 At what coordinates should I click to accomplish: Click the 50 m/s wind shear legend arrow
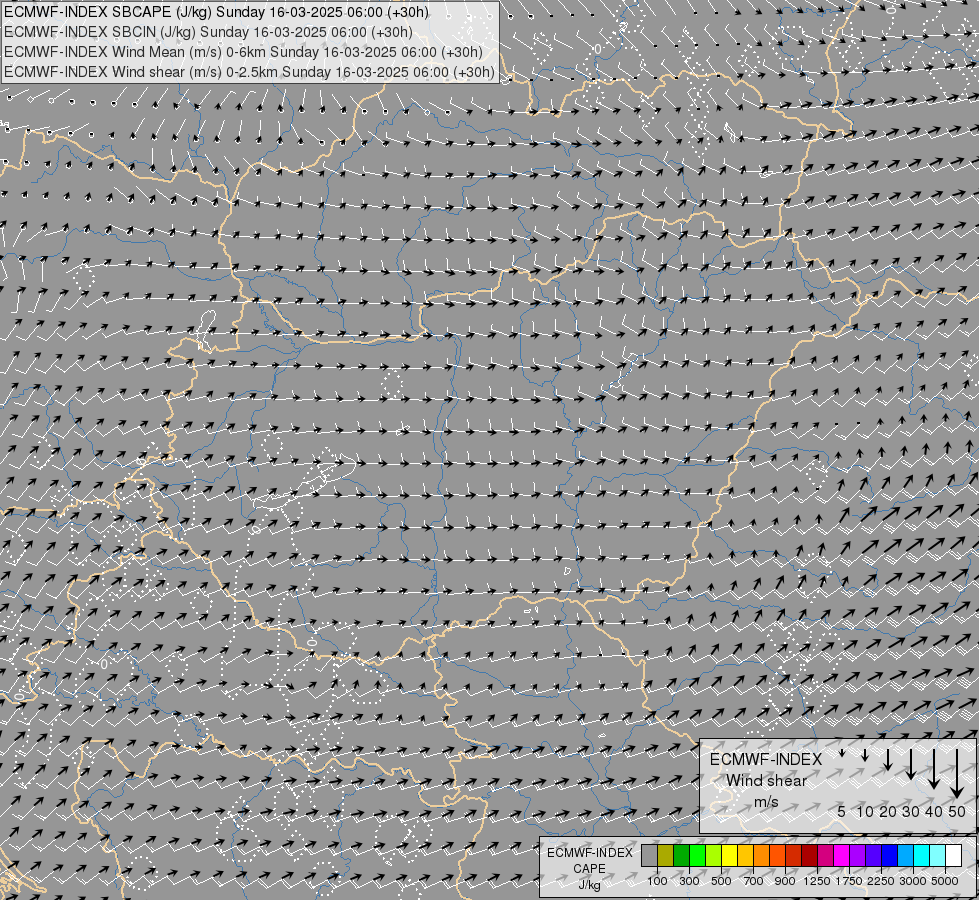[957, 774]
